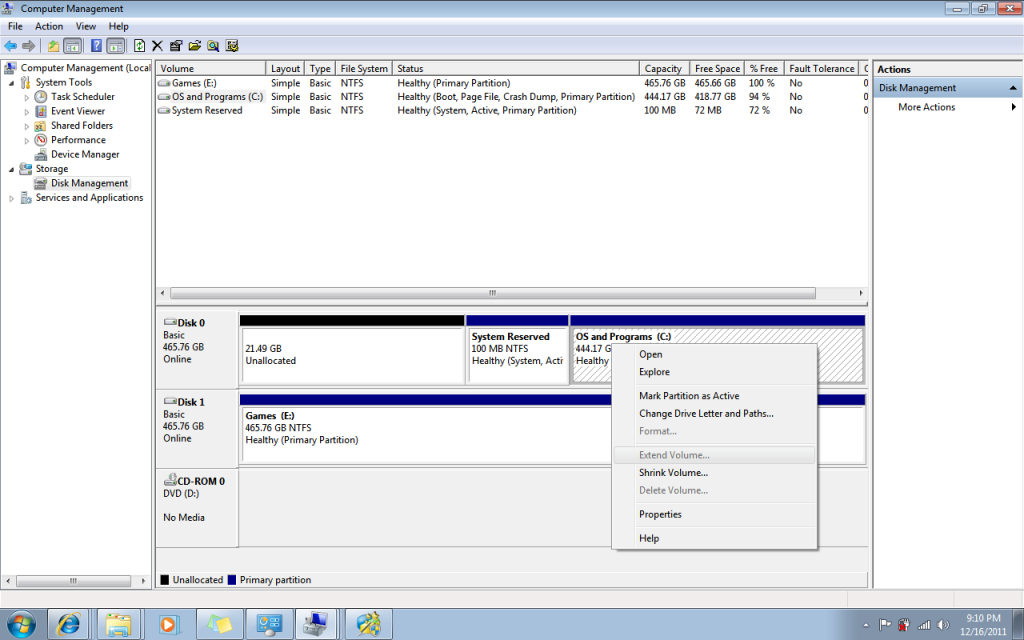Collapse Disk Management section in Actions pane
This screenshot has width=1024, height=640.
tap(1013, 88)
